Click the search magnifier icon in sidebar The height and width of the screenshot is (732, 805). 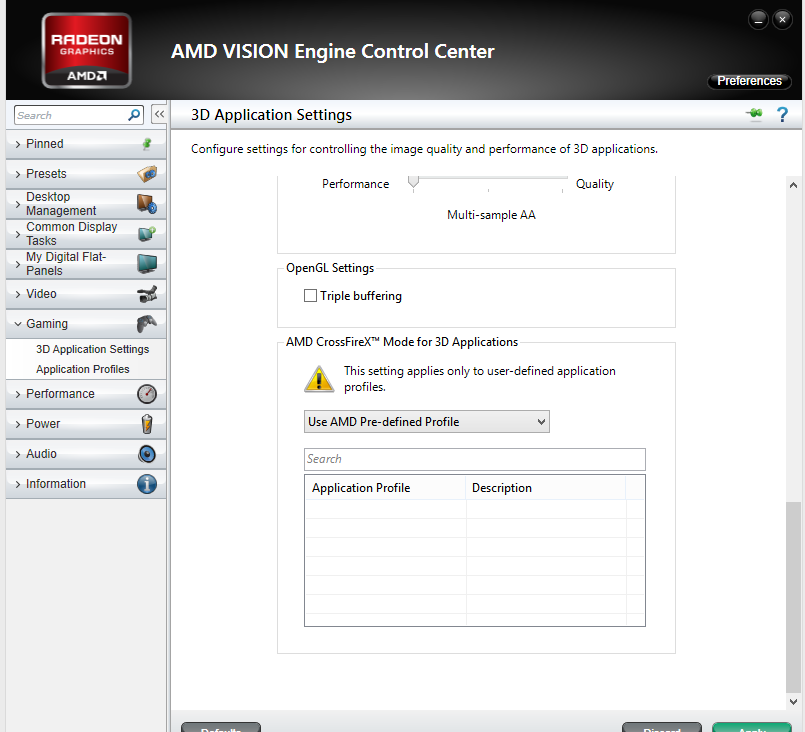point(134,115)
